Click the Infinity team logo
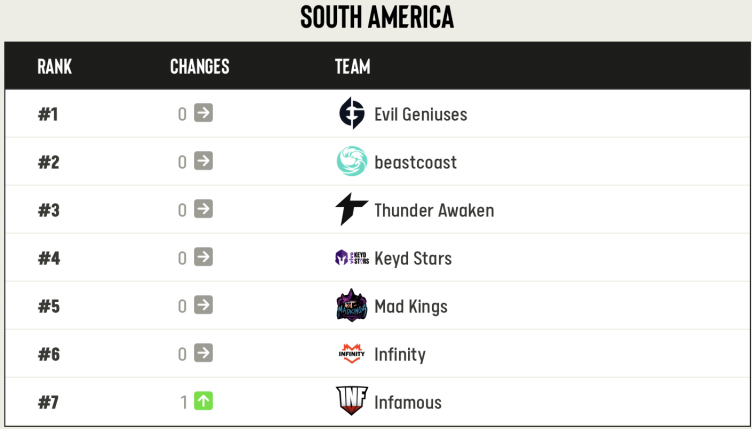This screenshot has height=429, width=752. coord(352,354)
